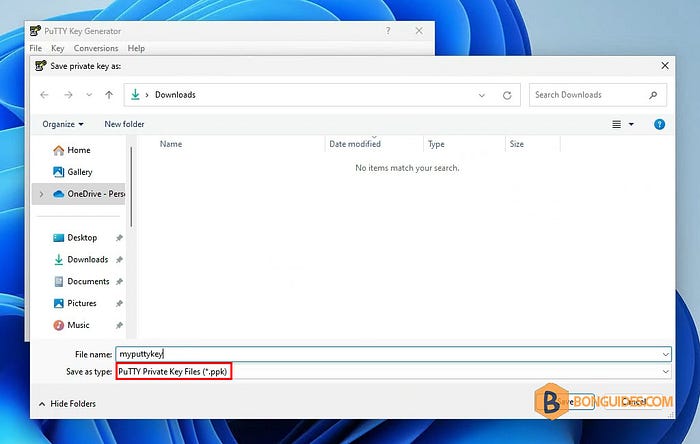Go up one folder level
Viewport: 700px width, 444px height.
point(109,95)
